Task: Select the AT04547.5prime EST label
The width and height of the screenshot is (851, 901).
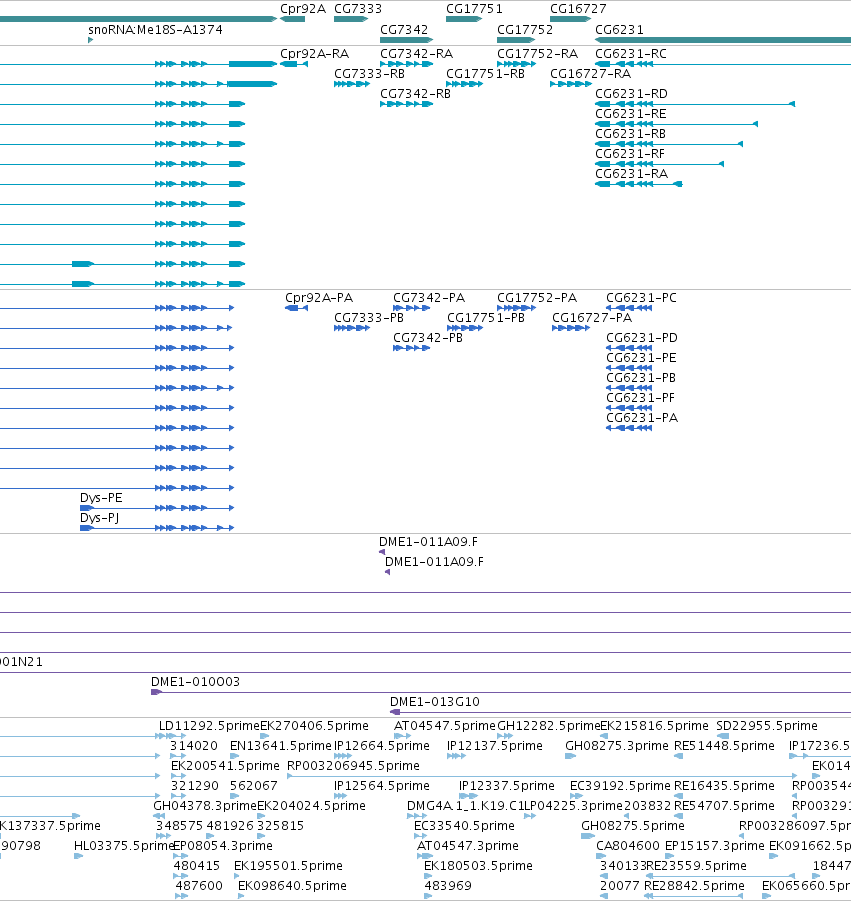Action: pyautogui.click(x=444, y=726)
